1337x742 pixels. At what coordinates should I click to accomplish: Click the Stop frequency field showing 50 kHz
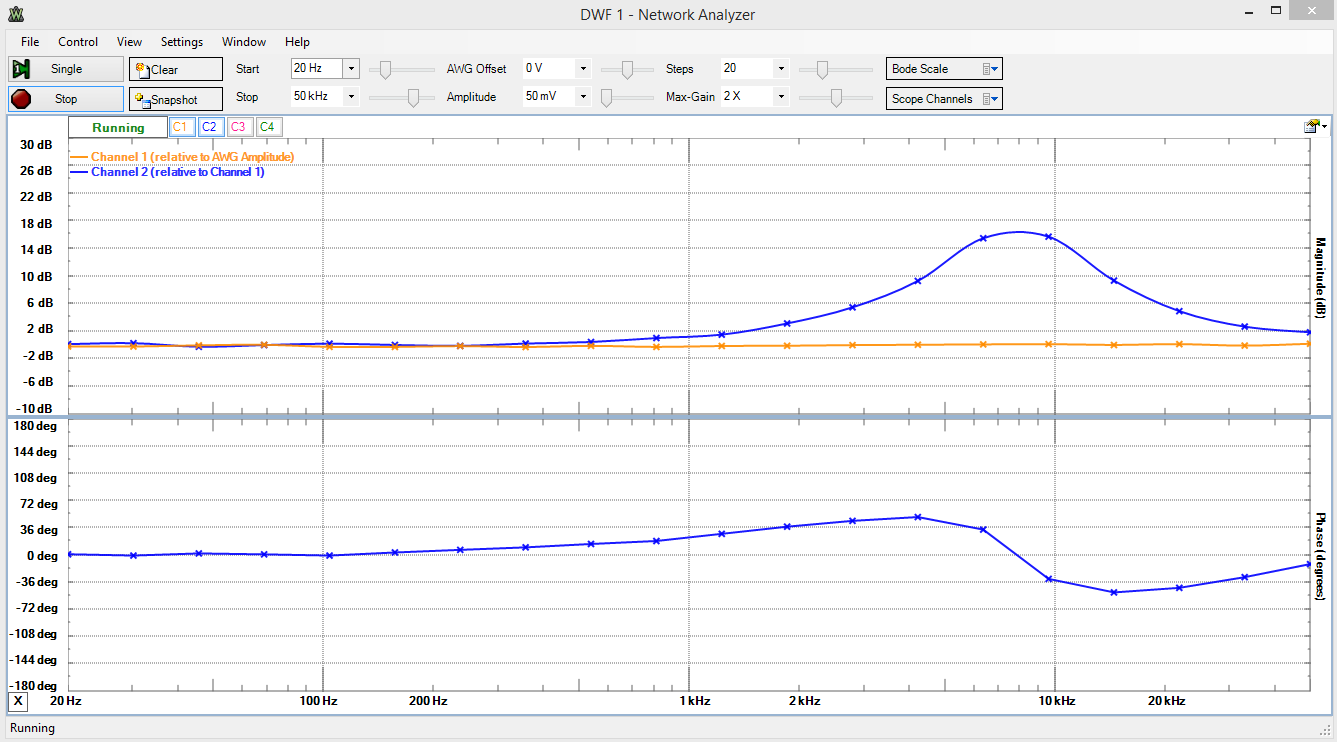(316, 97)
